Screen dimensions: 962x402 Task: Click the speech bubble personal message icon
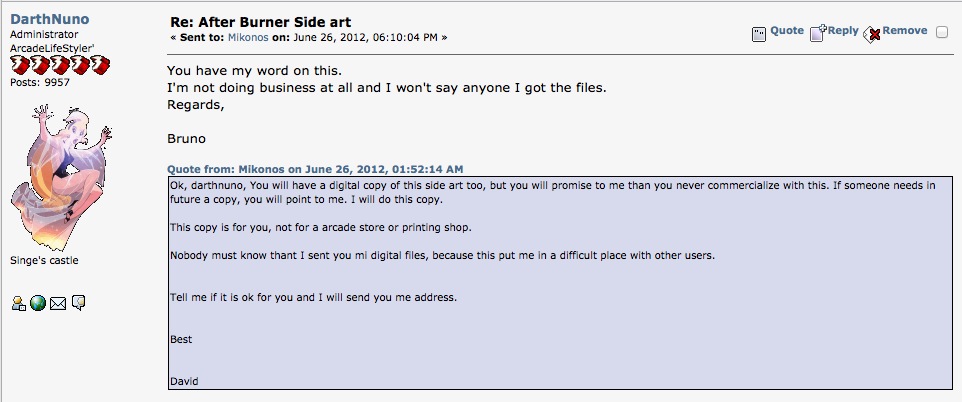tap(78, 303)
